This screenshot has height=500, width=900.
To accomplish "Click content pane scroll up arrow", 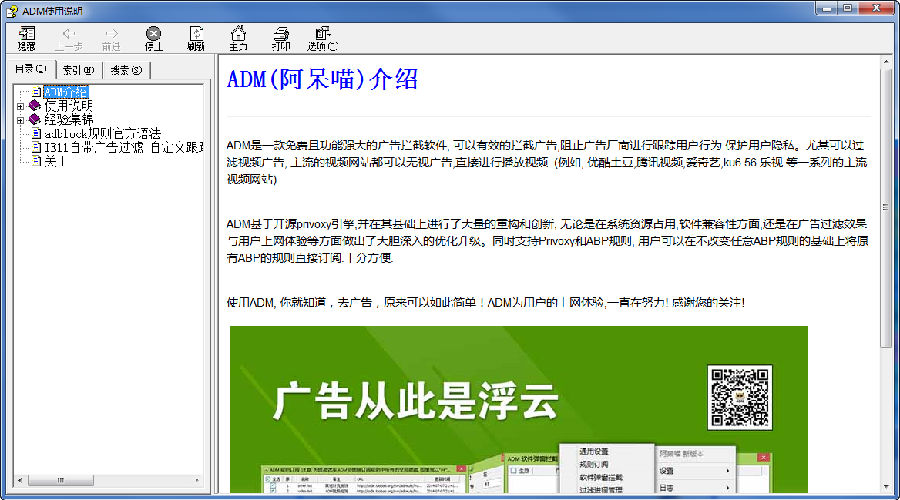I will pos(886,61).
